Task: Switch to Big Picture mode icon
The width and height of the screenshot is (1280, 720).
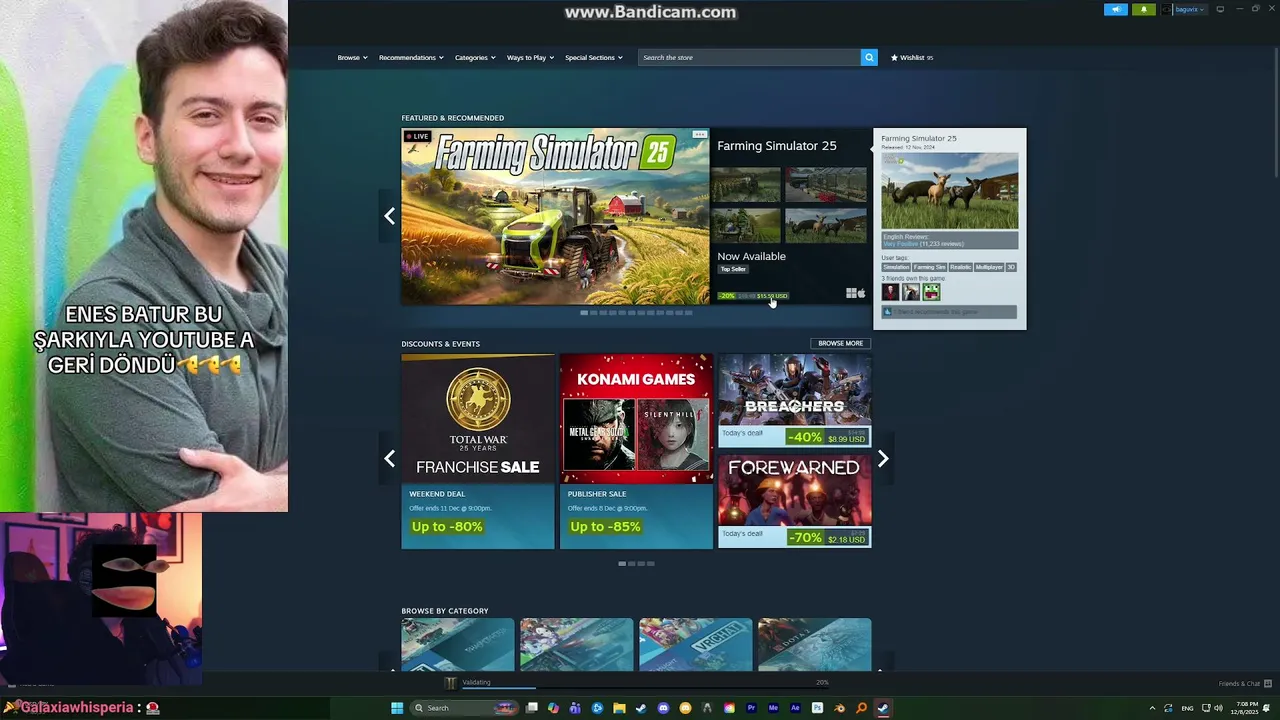Action: (x=1220, y=9)
